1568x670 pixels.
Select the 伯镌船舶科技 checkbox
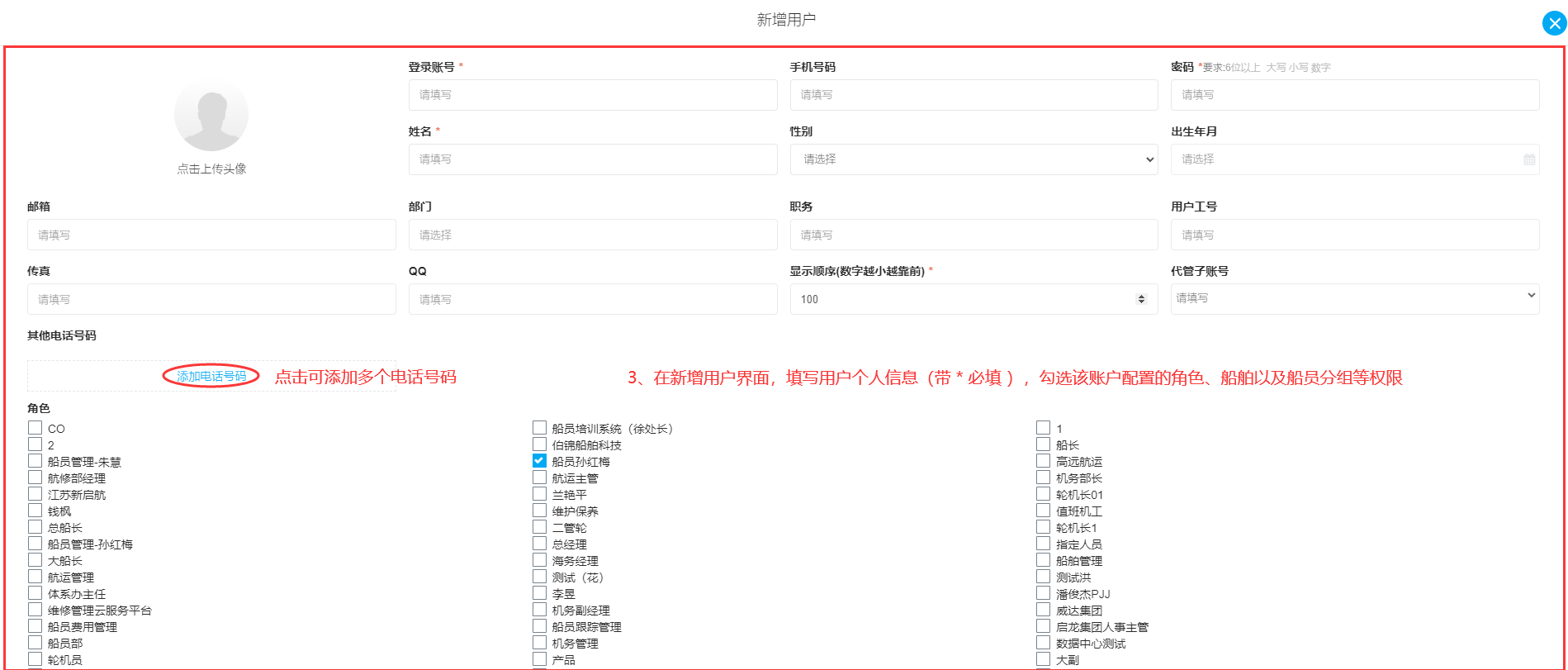(x=539, y=444)
